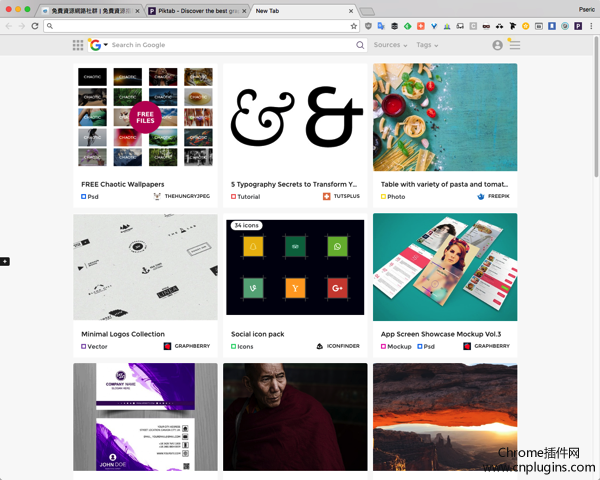Open the ampersand typography thumbnail
Viewport: 600px width, 480px height.
click(x=295, y=117)
